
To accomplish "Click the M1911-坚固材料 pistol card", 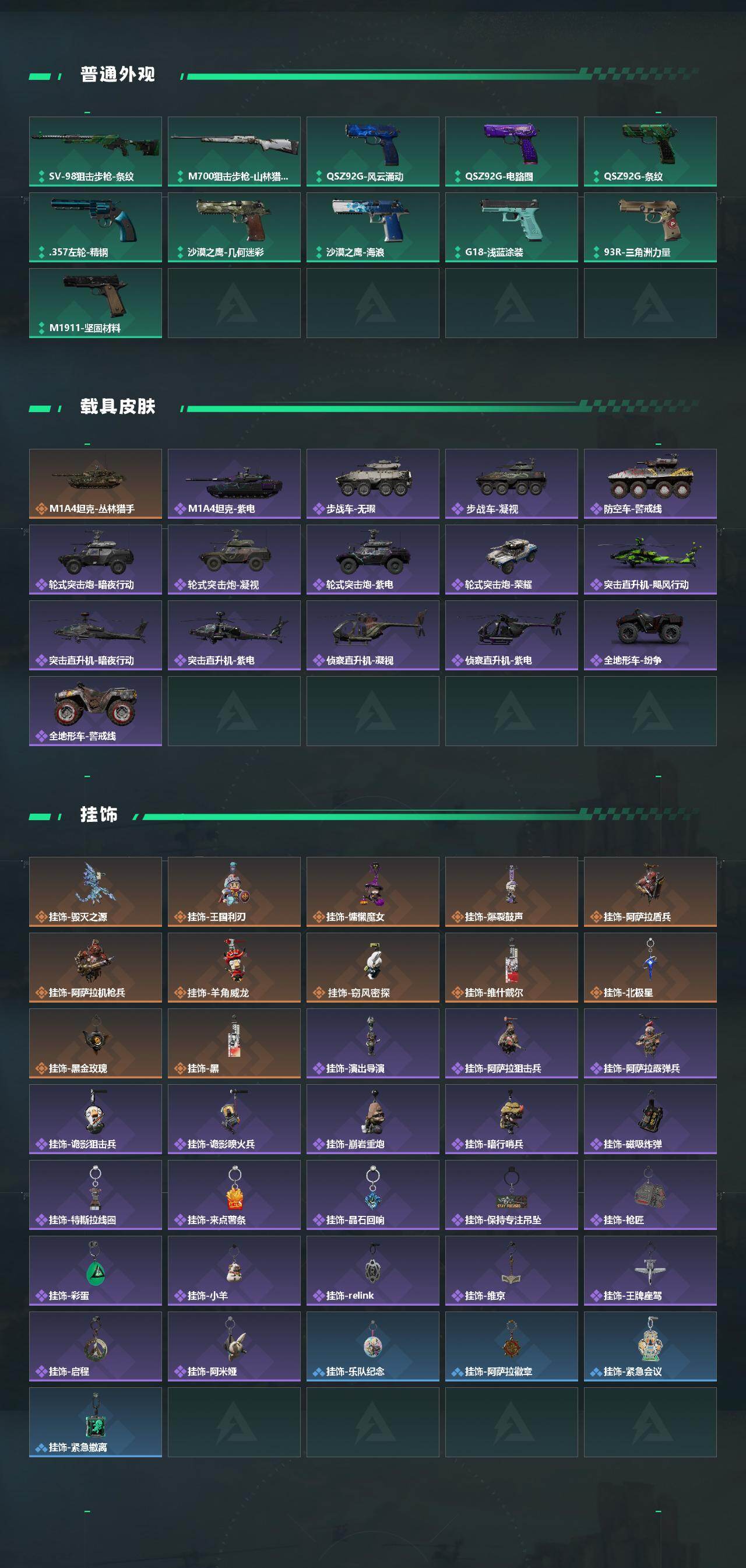I will (x=96, y=303).
